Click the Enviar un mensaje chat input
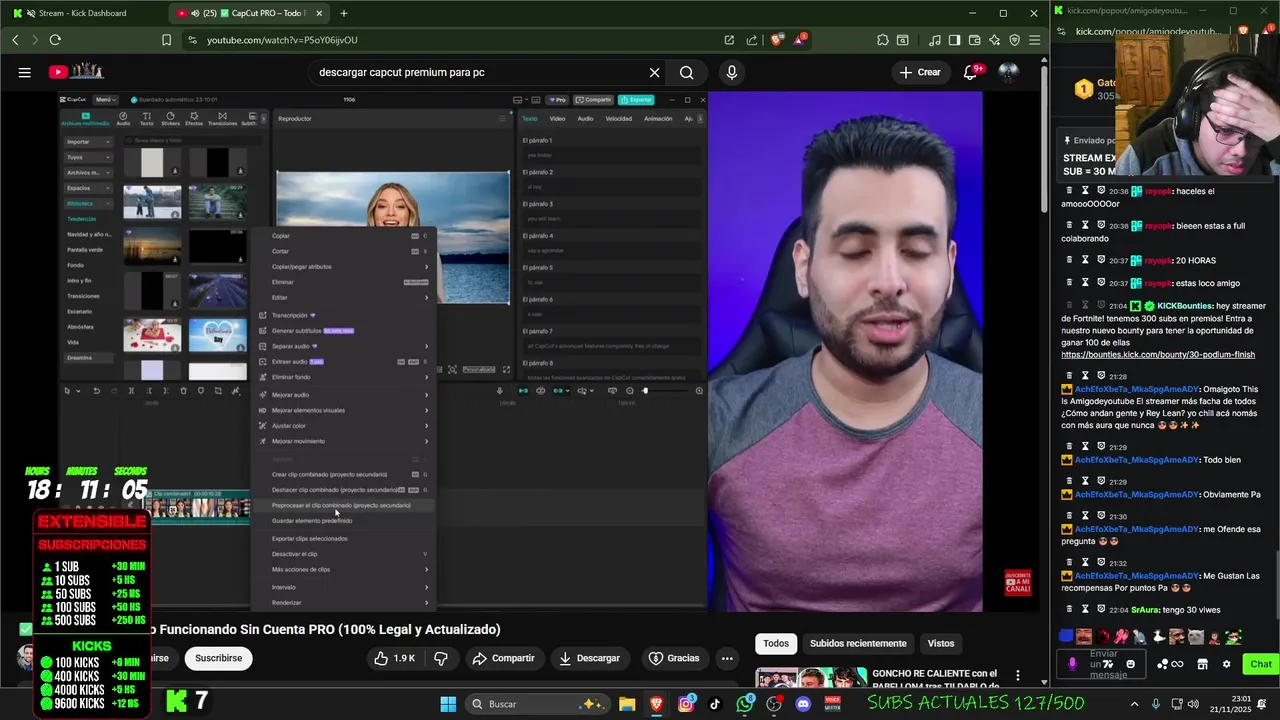The height and width of the screenshot is (720, 1280). pos(1102,664)
